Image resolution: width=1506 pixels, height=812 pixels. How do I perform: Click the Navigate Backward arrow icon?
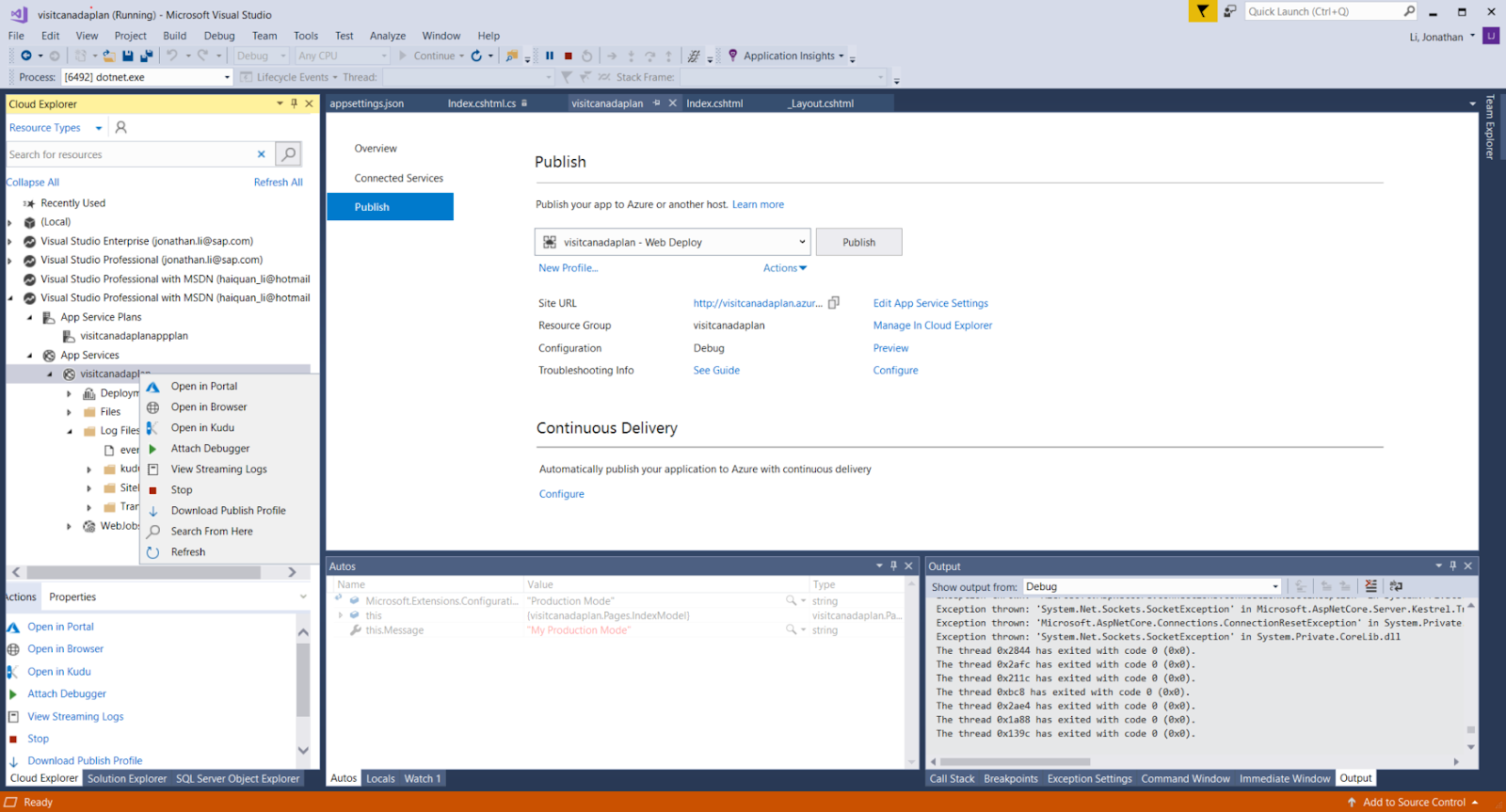coord(26,56)
